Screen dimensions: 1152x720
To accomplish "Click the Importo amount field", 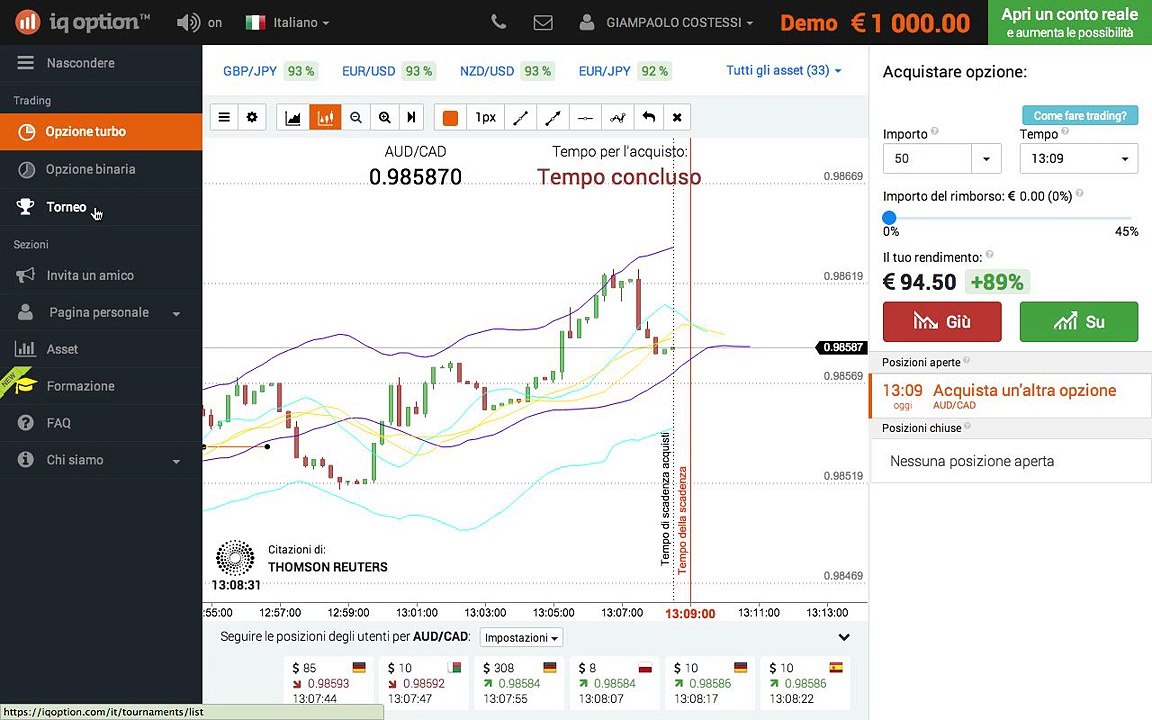I will click(x=926, y=159).
